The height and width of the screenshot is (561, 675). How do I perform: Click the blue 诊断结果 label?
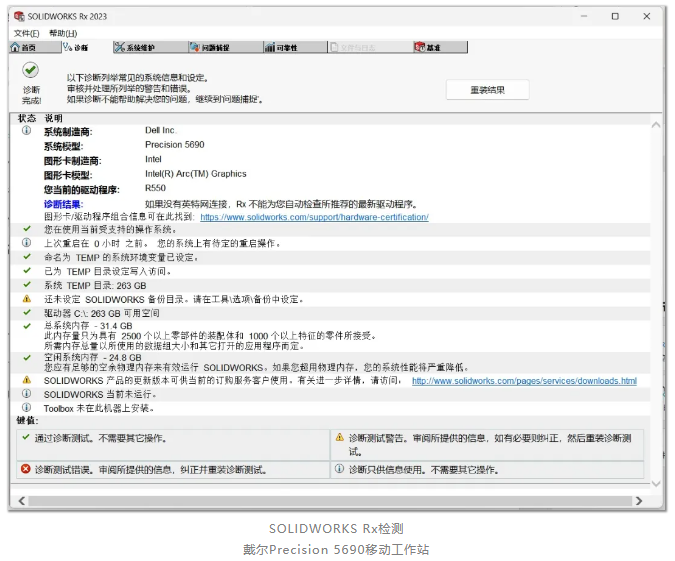[x=63, y=204]
